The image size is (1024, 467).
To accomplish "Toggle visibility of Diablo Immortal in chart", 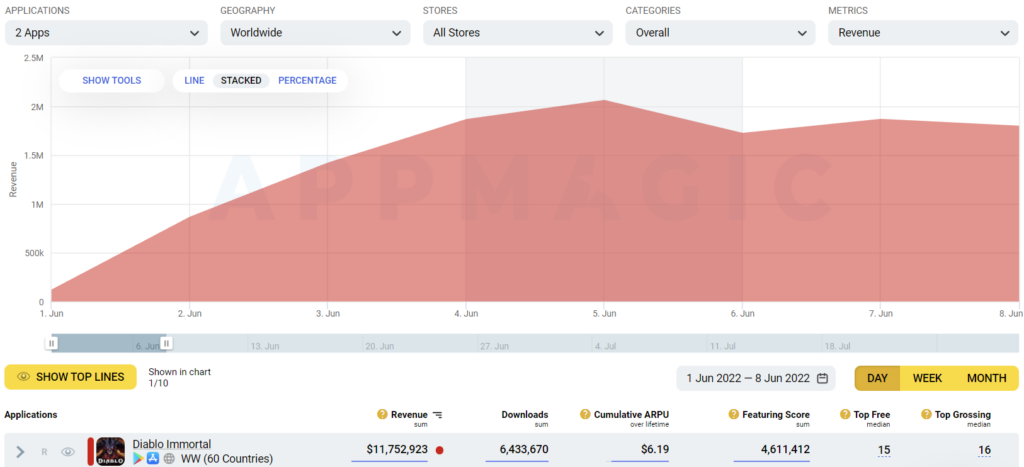I will coord(68,452).
